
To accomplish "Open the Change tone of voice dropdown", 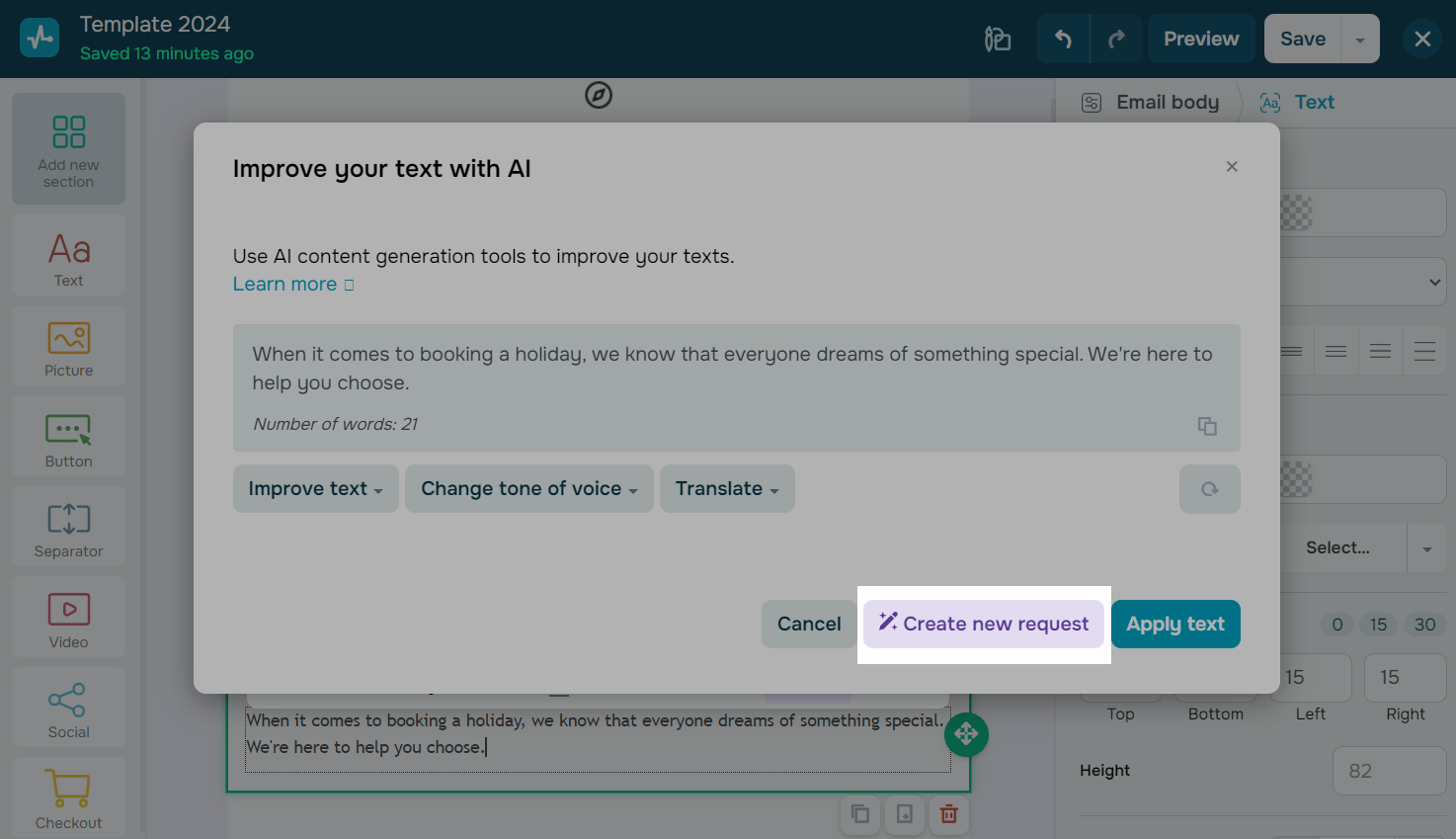I will [529, 488].
